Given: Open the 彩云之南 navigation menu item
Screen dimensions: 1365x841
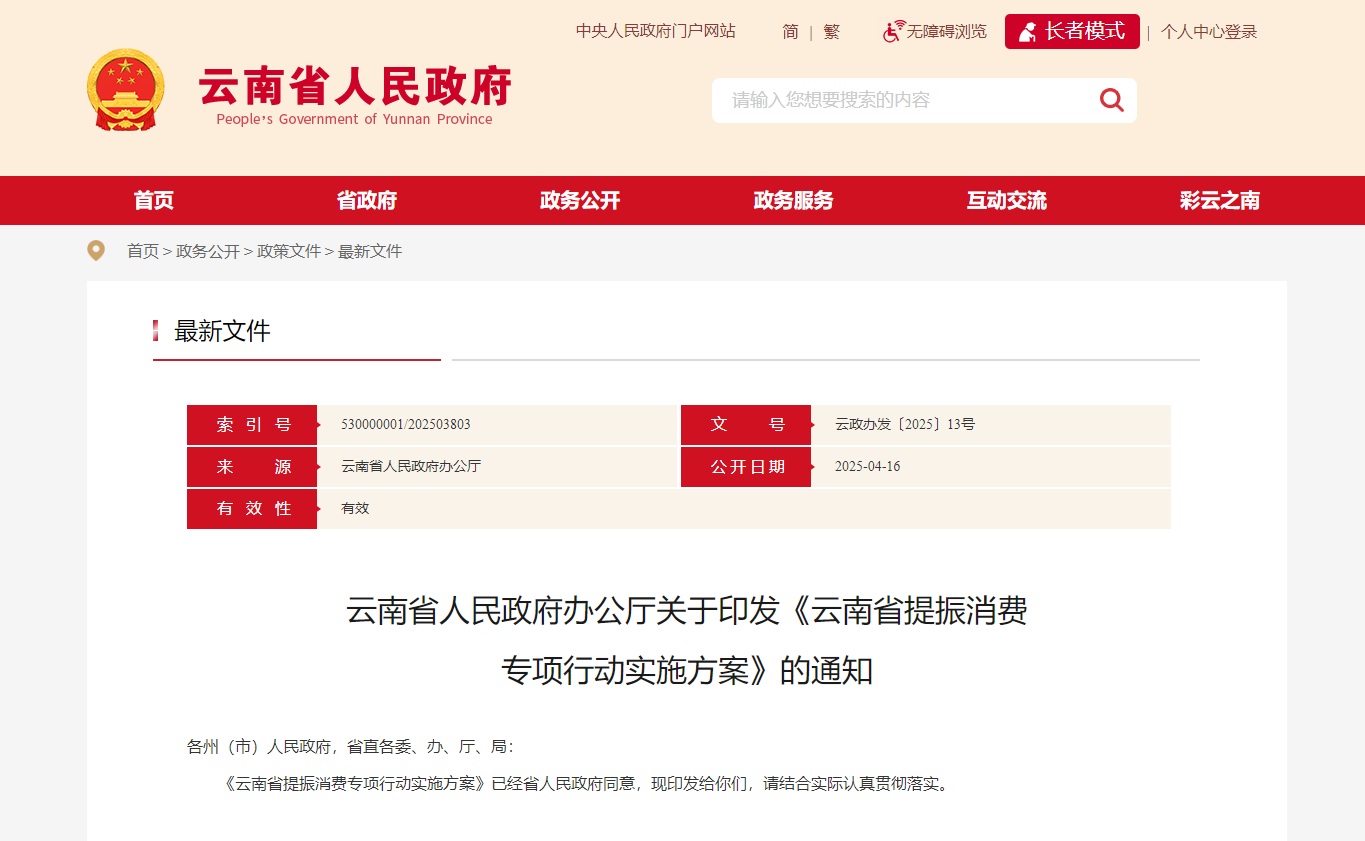Looking at the screenshot, I should point(1220,201).
